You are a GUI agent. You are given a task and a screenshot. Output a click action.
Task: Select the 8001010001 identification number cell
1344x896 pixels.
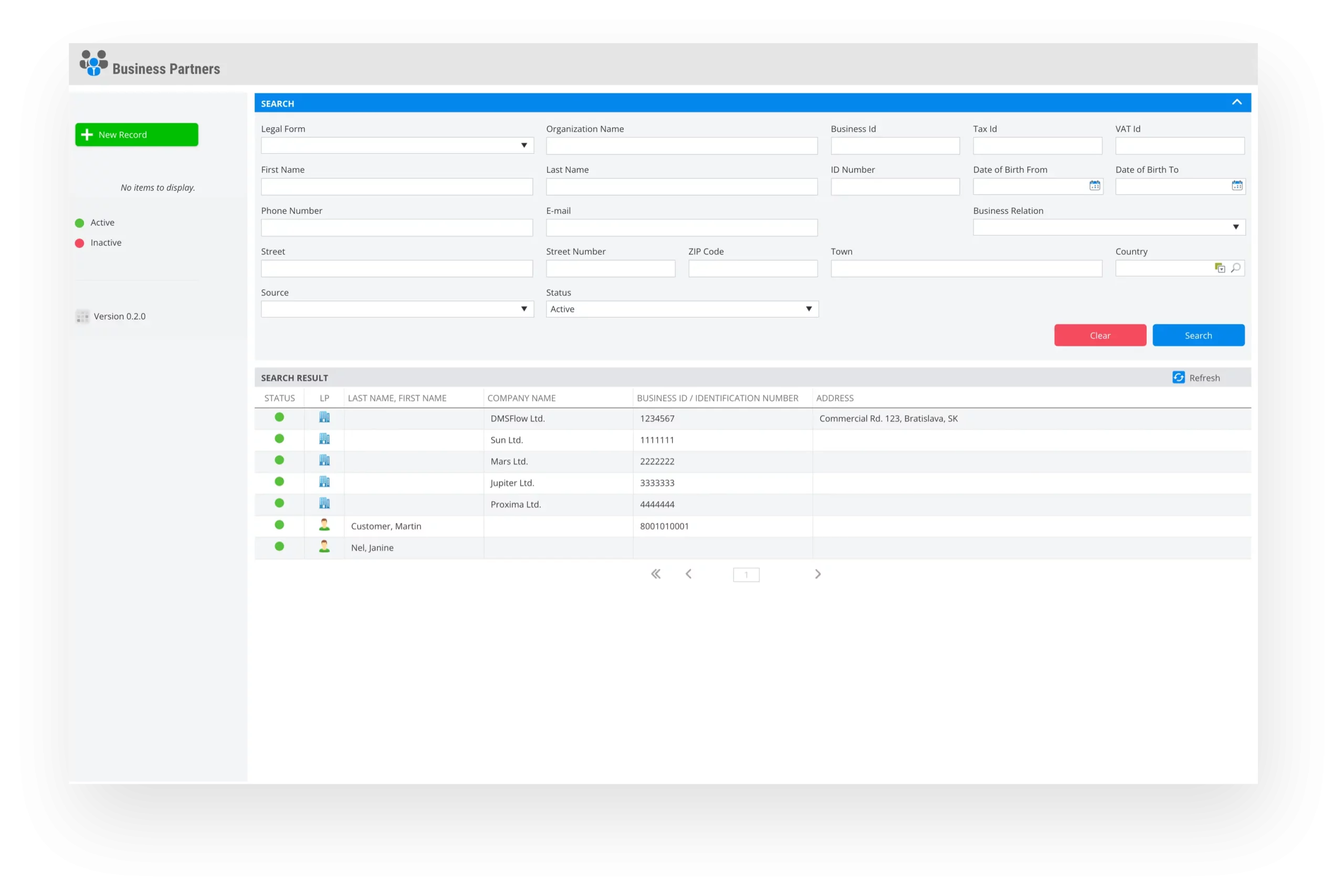[x=723, y=526]
